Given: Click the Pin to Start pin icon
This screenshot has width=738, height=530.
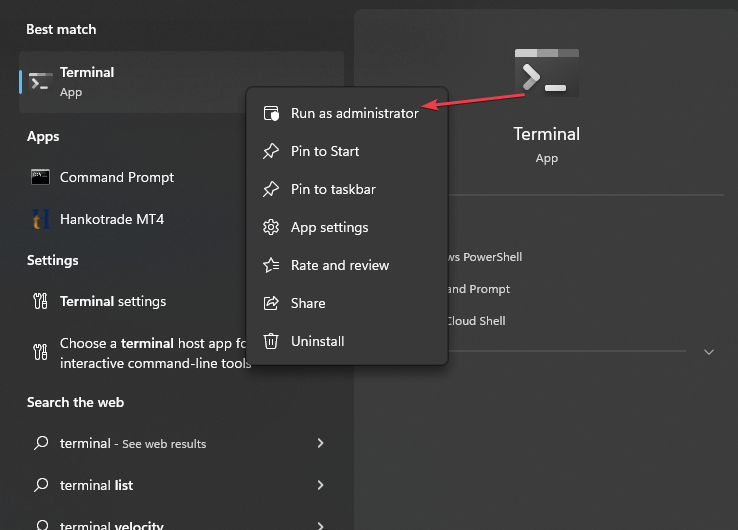Looking at the screenshot, I should 271,151.
